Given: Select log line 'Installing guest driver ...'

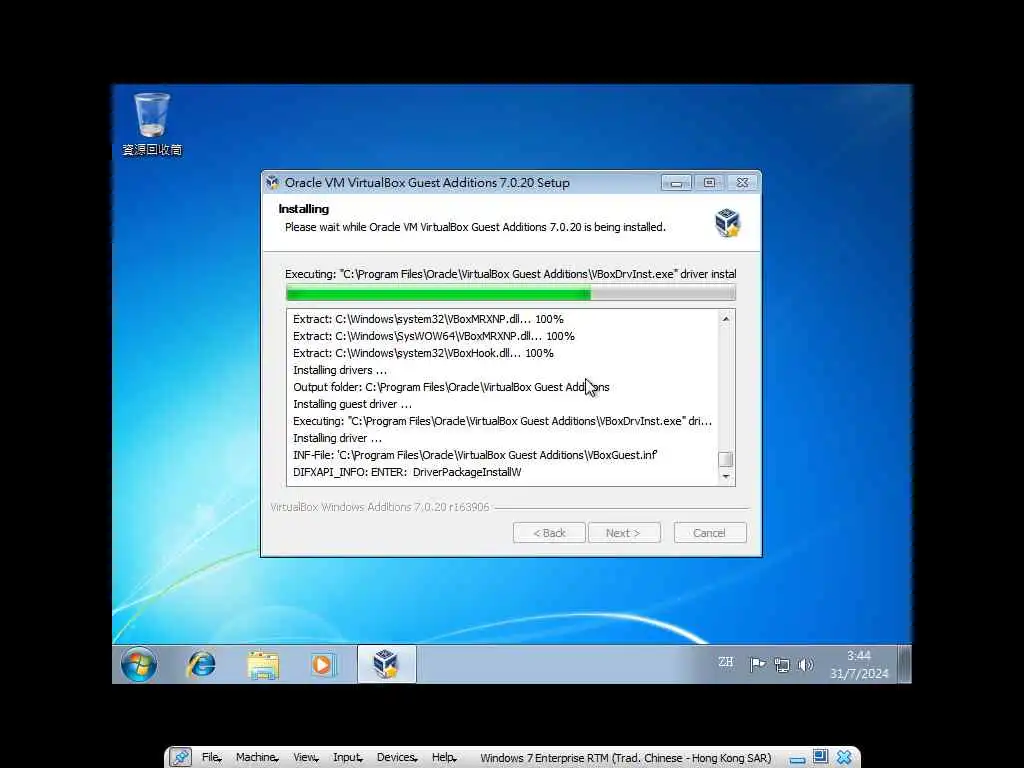Looking at the screenshot, I should [x=352, y=404].
